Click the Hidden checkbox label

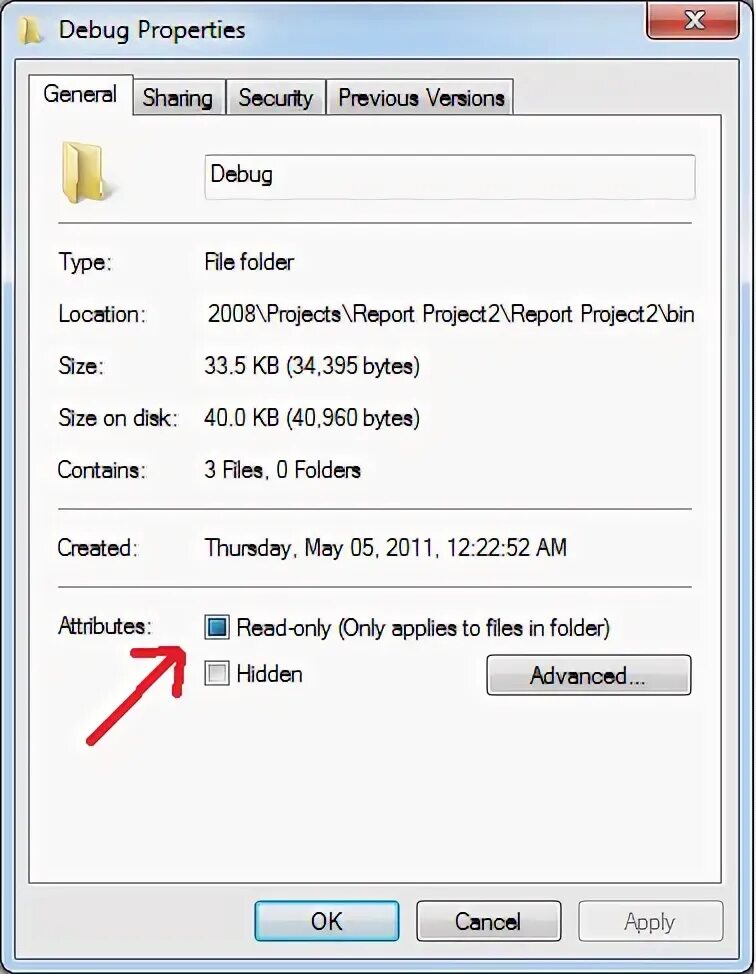point(270,674)
